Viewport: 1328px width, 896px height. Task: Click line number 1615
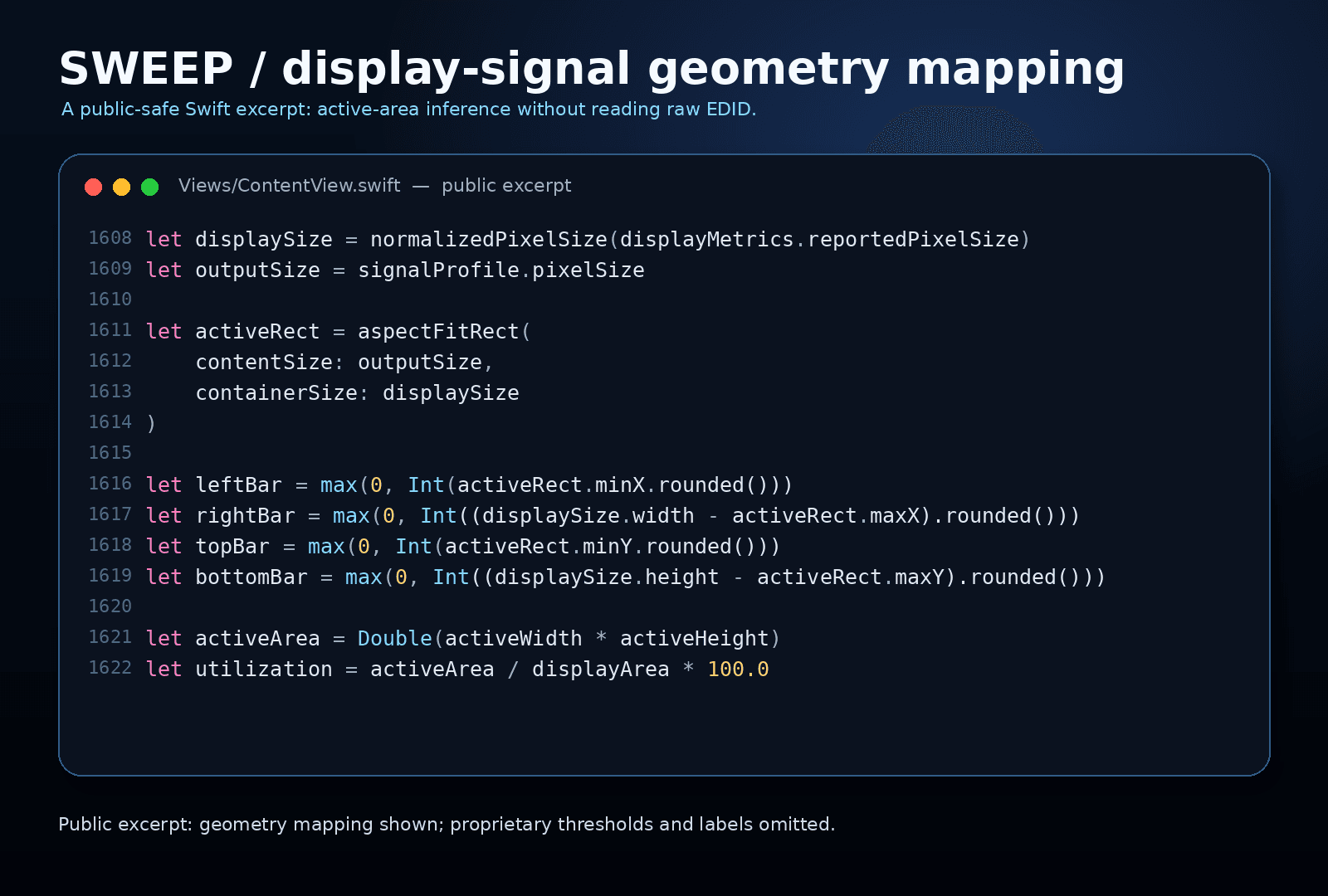pos(110,453)
